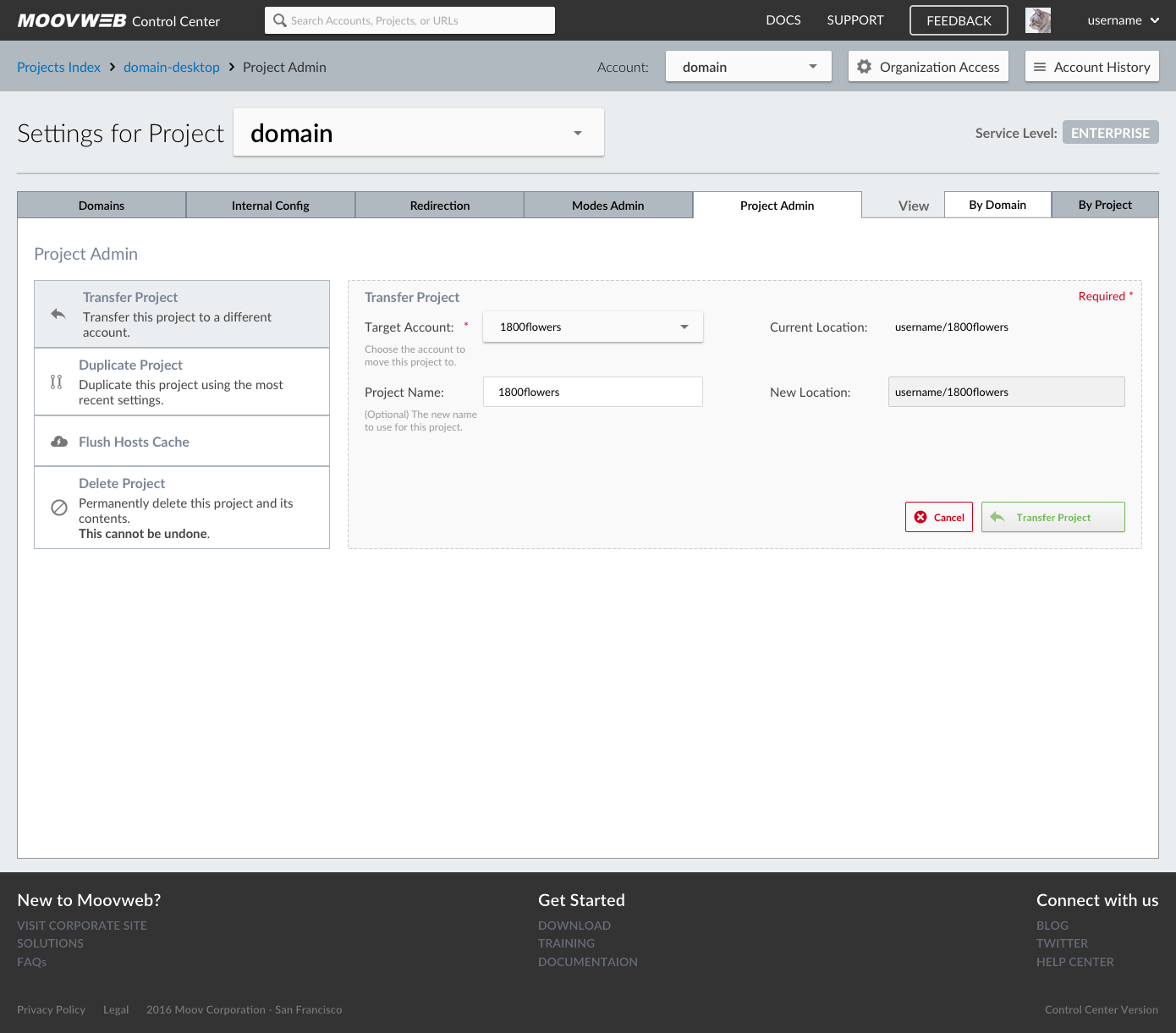Select Delete Project option
This screenshot has width=1176, height=1033.
click(182, 508)
